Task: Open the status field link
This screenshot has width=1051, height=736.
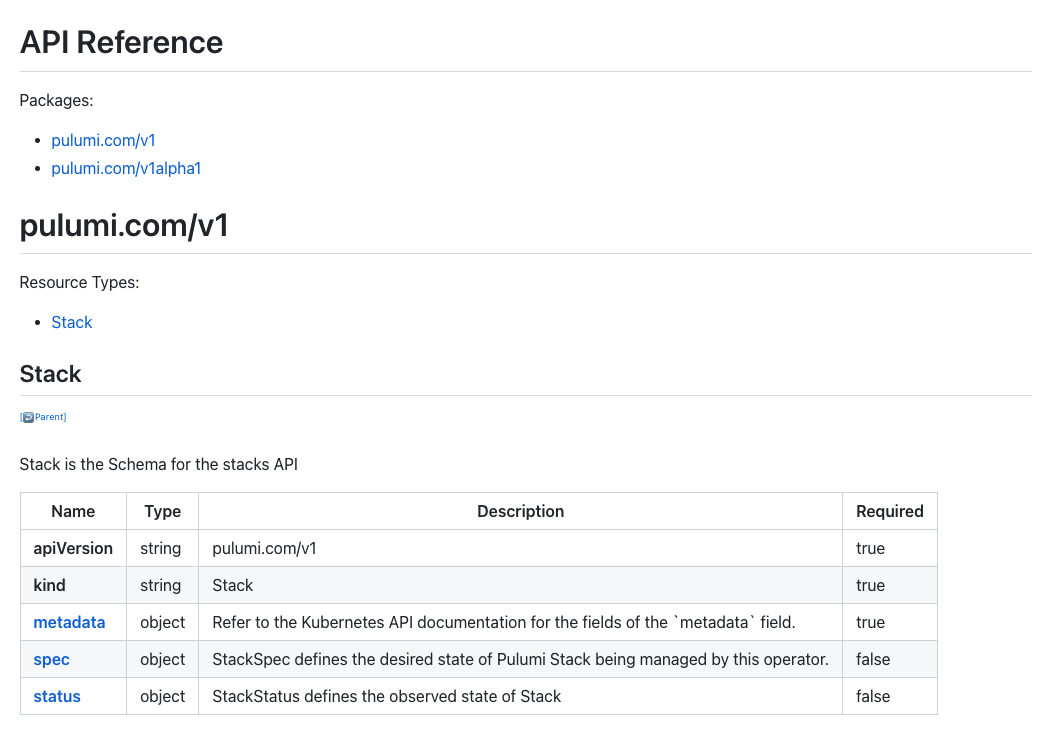Action: pyautogui.click(x=57, y=696)
